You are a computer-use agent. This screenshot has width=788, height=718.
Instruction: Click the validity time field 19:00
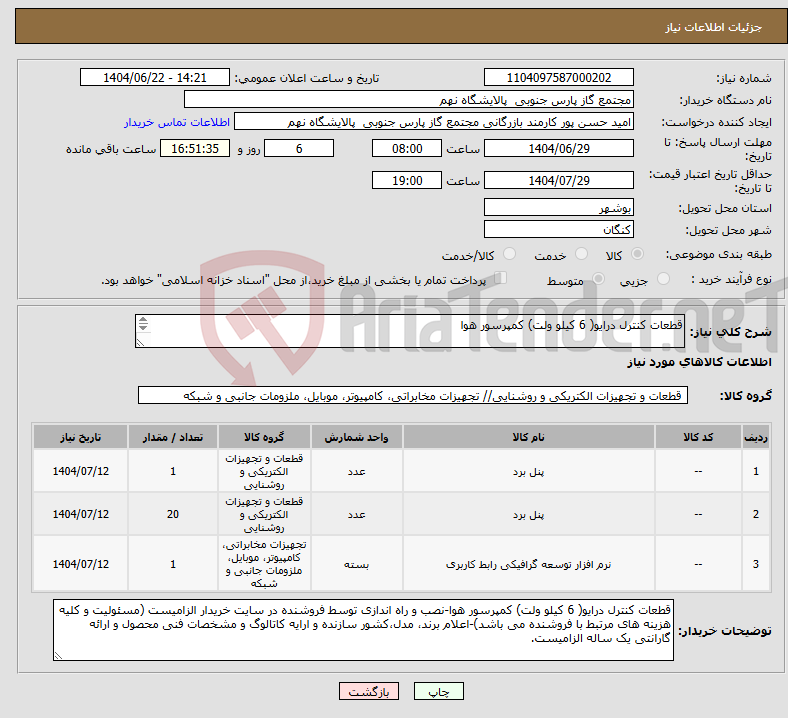coord(407,180)
